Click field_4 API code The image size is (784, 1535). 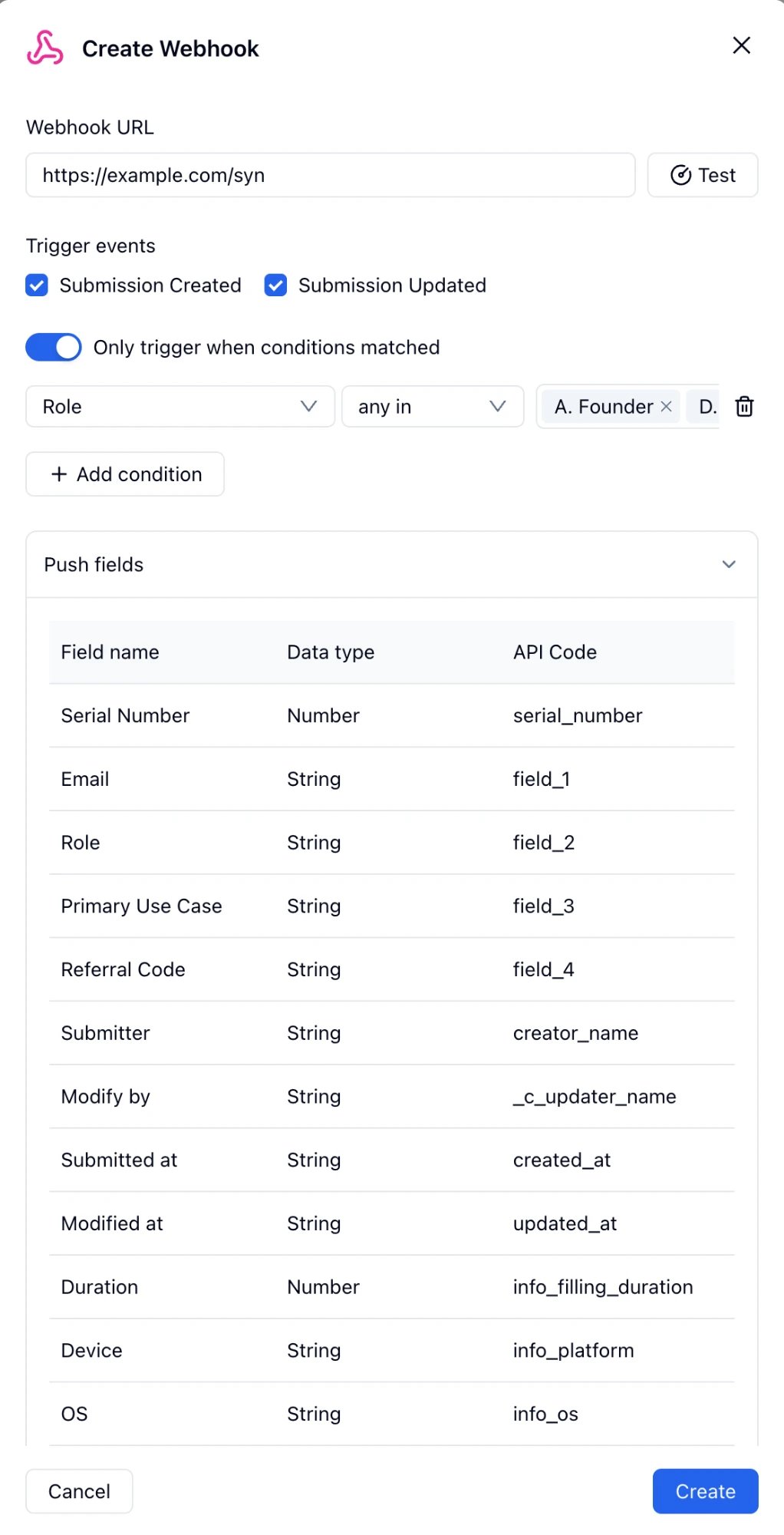(544, 969)
